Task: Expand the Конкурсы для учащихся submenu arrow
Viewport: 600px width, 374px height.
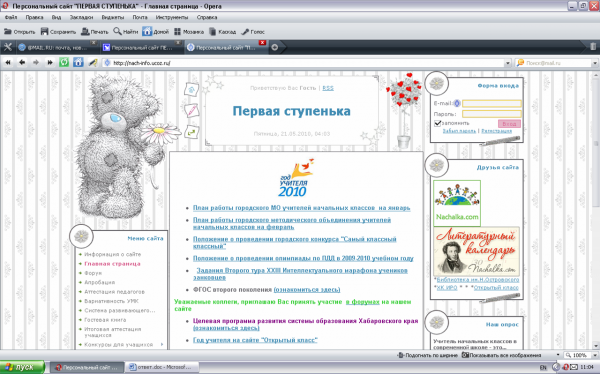Action: [162, 345]
